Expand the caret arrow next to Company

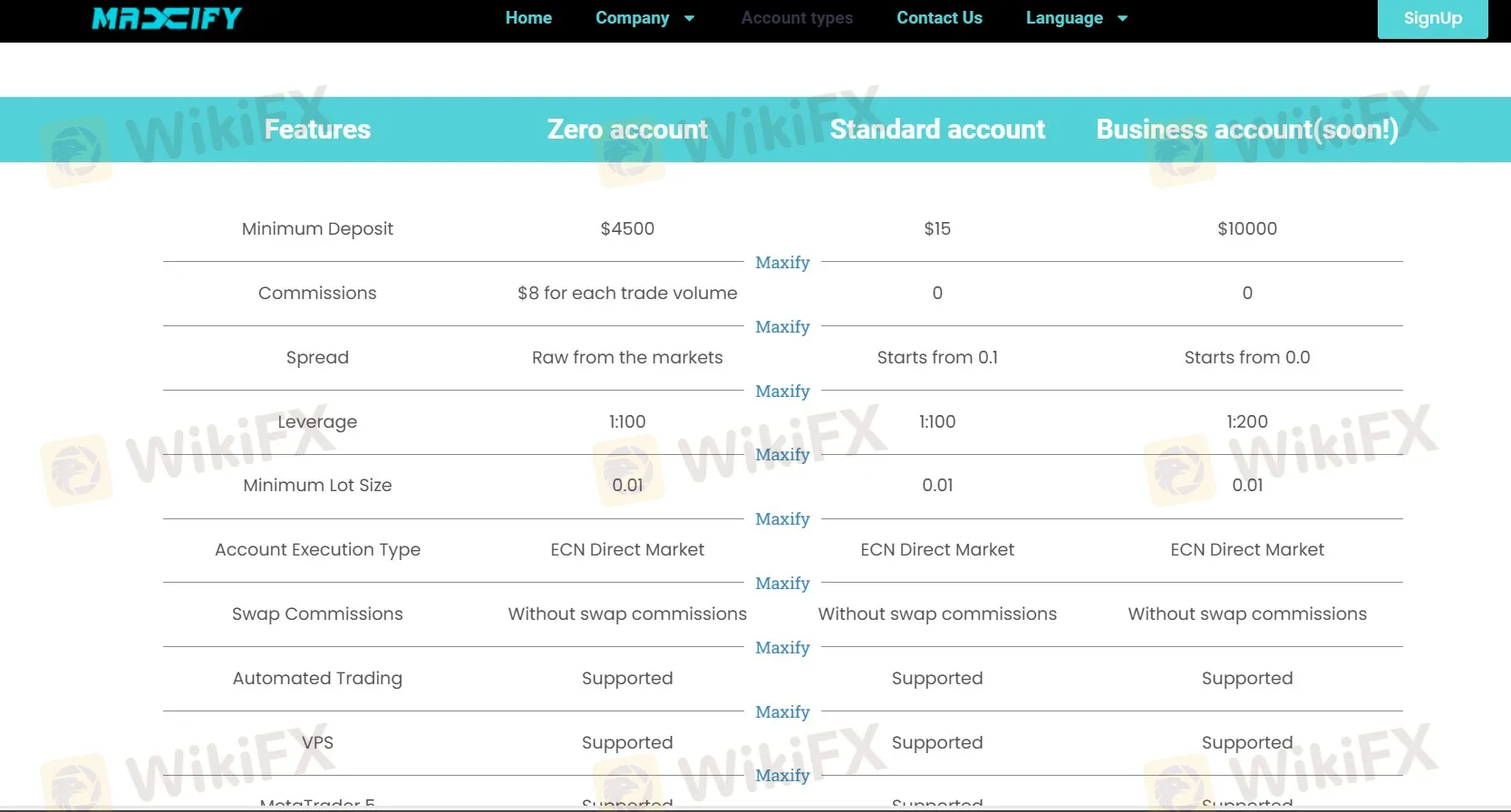[689, 19]
